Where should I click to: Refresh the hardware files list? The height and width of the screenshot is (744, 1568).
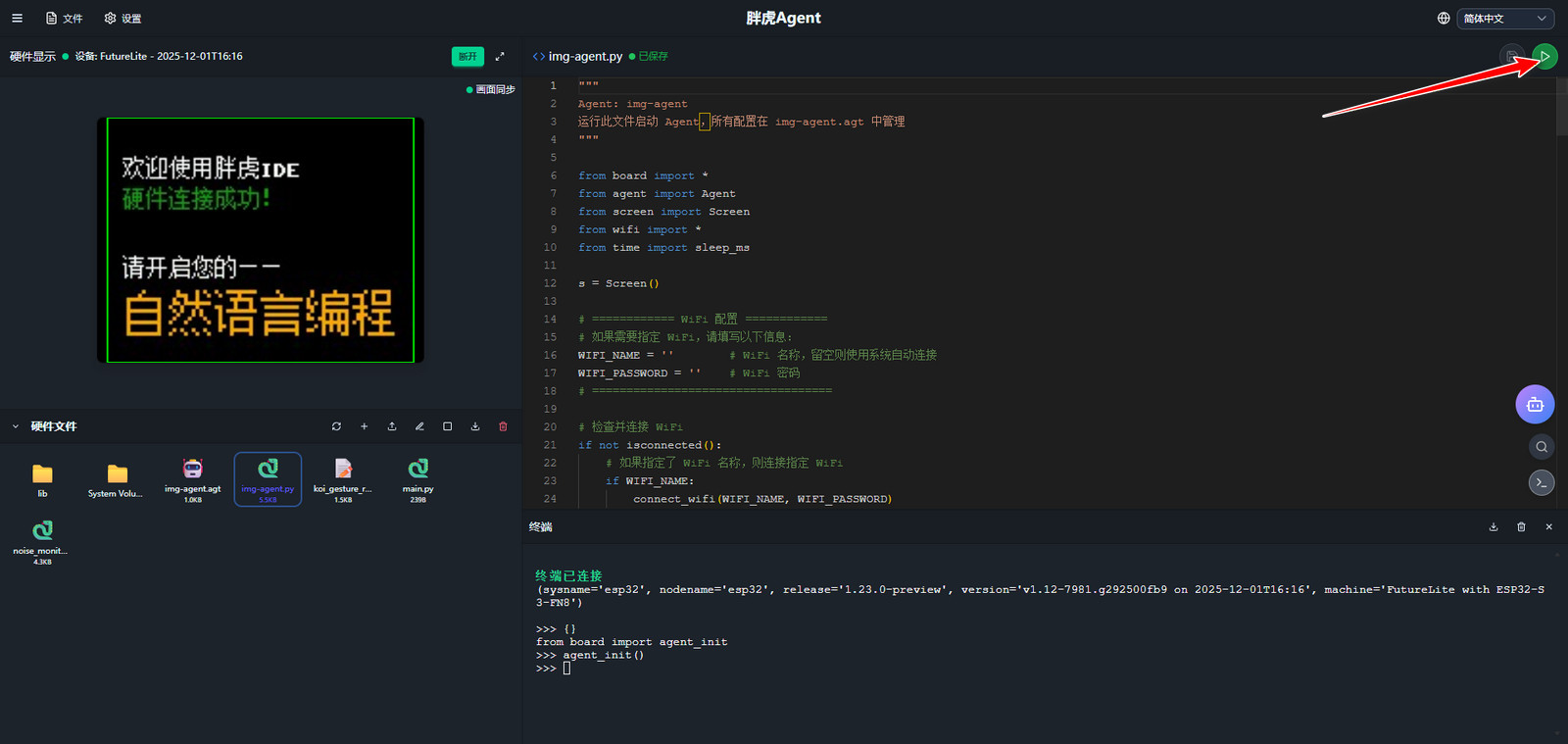(336, 426)
